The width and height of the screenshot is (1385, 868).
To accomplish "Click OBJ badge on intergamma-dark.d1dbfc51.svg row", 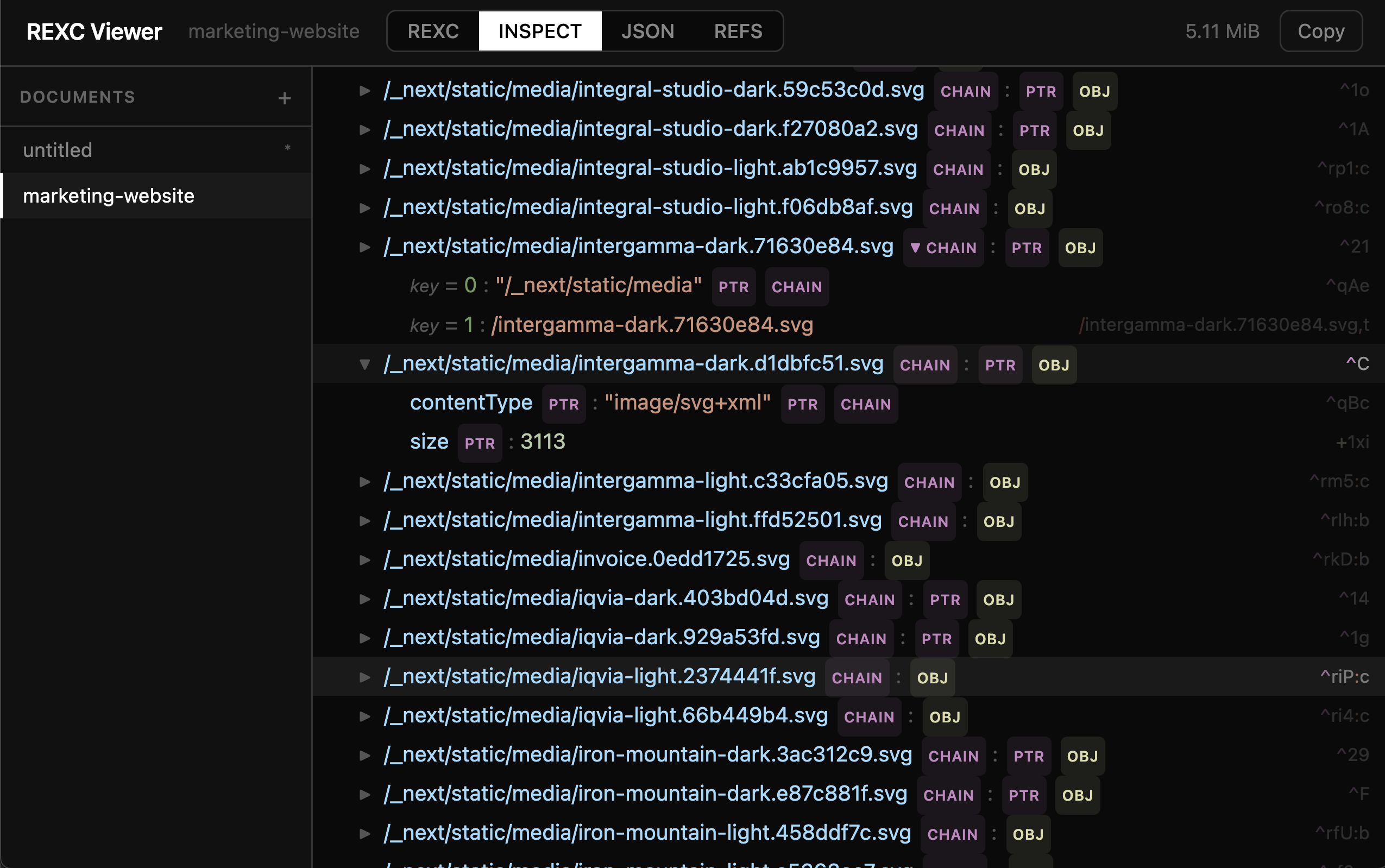I will 1053,365.
